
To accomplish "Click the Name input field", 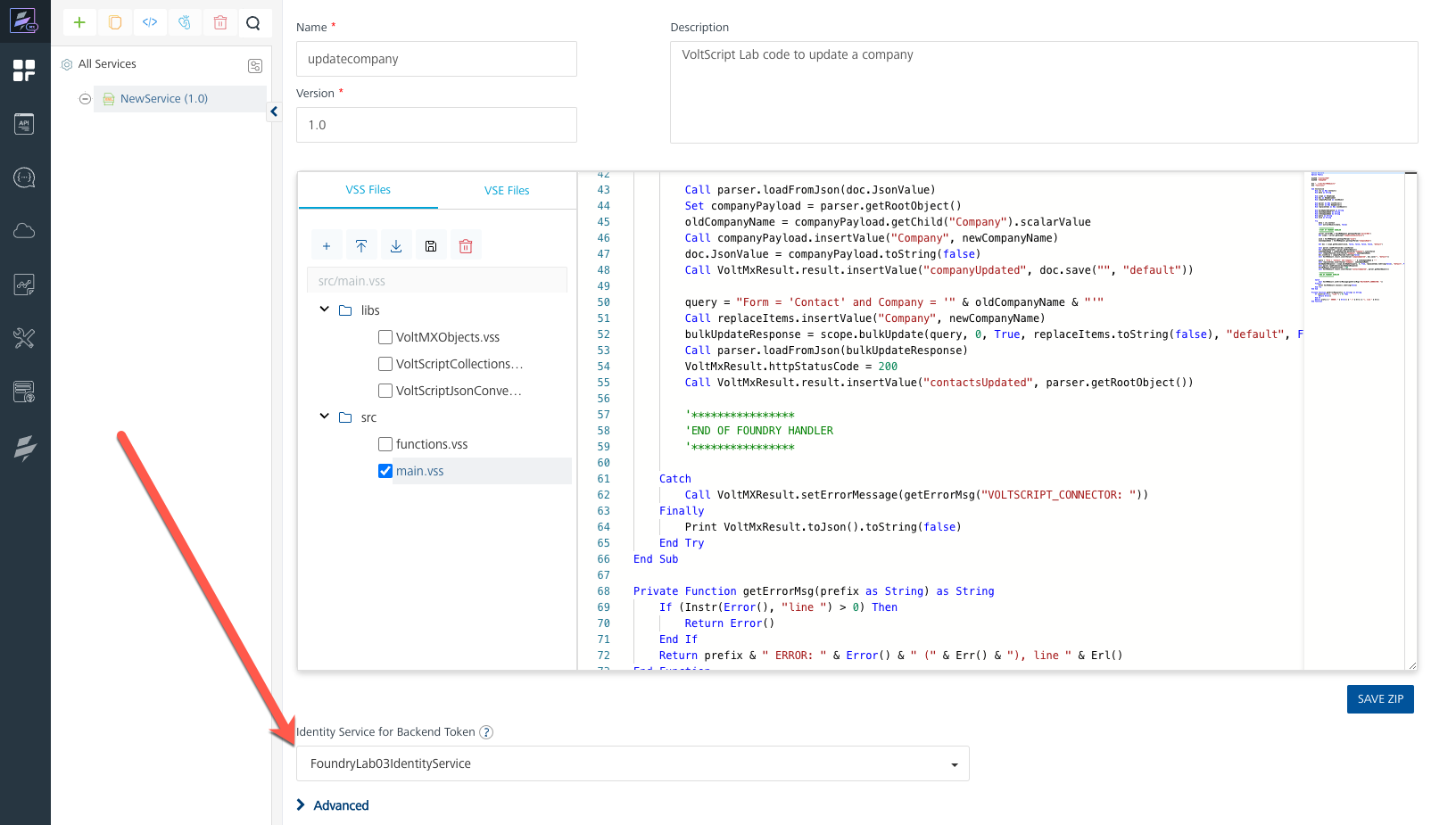I will (436, 59).
